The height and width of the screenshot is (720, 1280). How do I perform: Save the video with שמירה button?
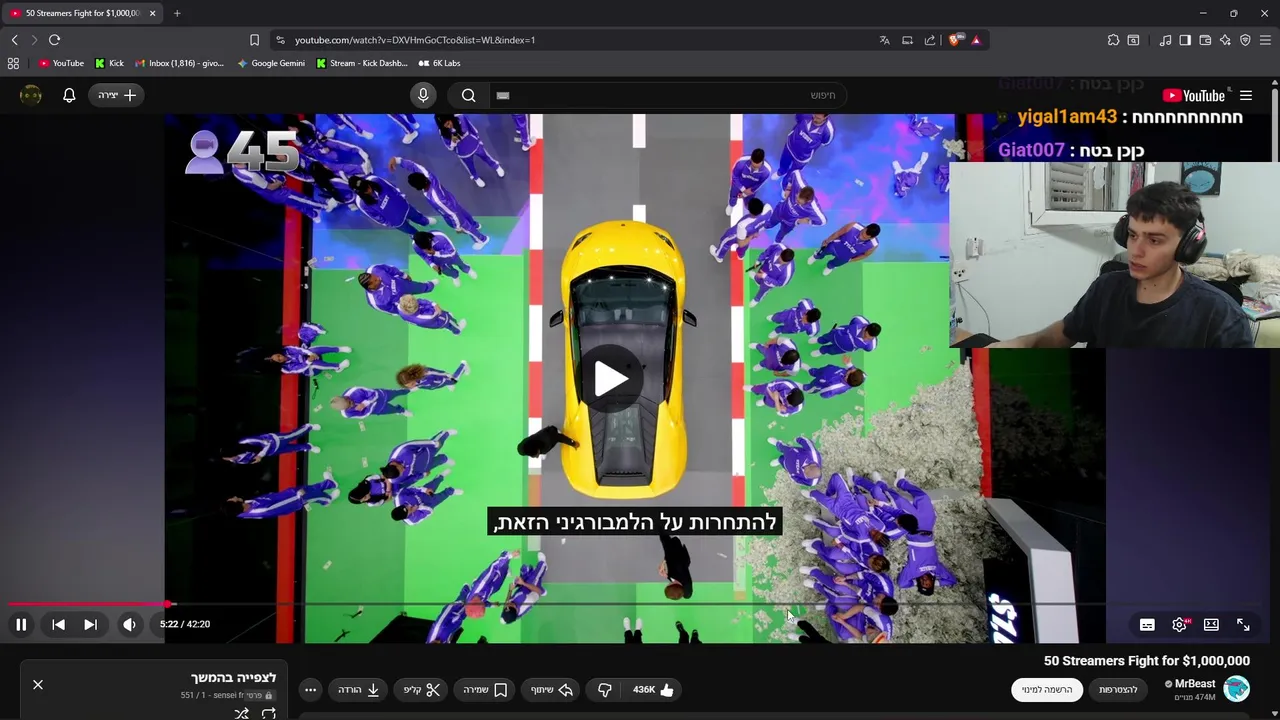coord(486,690)
